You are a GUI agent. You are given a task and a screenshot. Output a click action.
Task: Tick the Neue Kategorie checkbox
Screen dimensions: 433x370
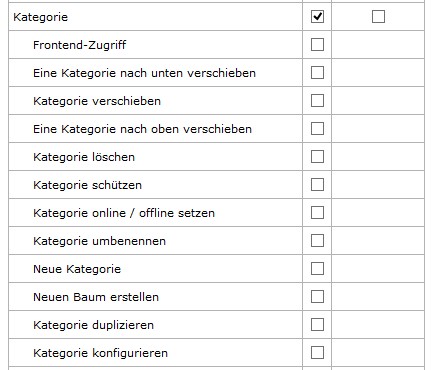point(317,268)
